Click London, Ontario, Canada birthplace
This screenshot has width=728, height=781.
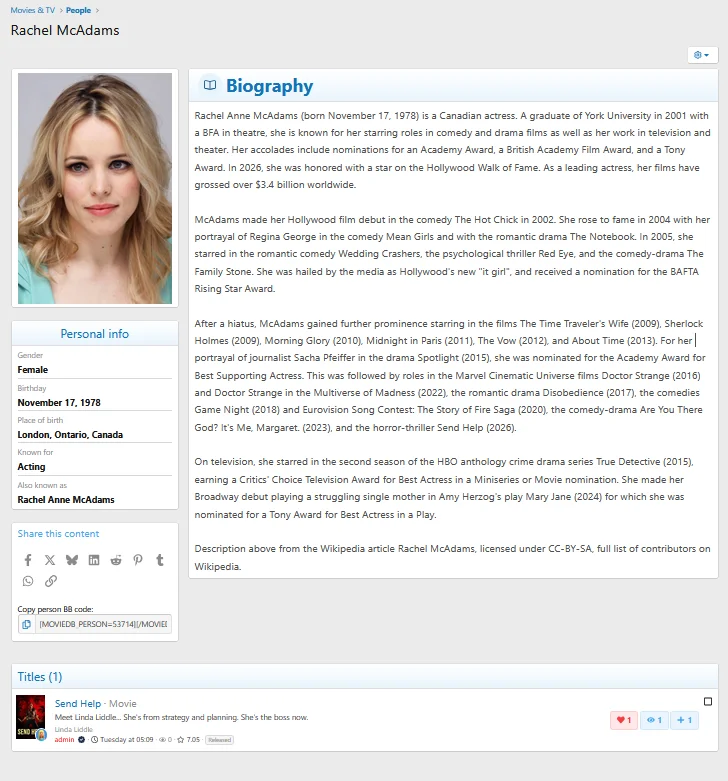point(70,434)
